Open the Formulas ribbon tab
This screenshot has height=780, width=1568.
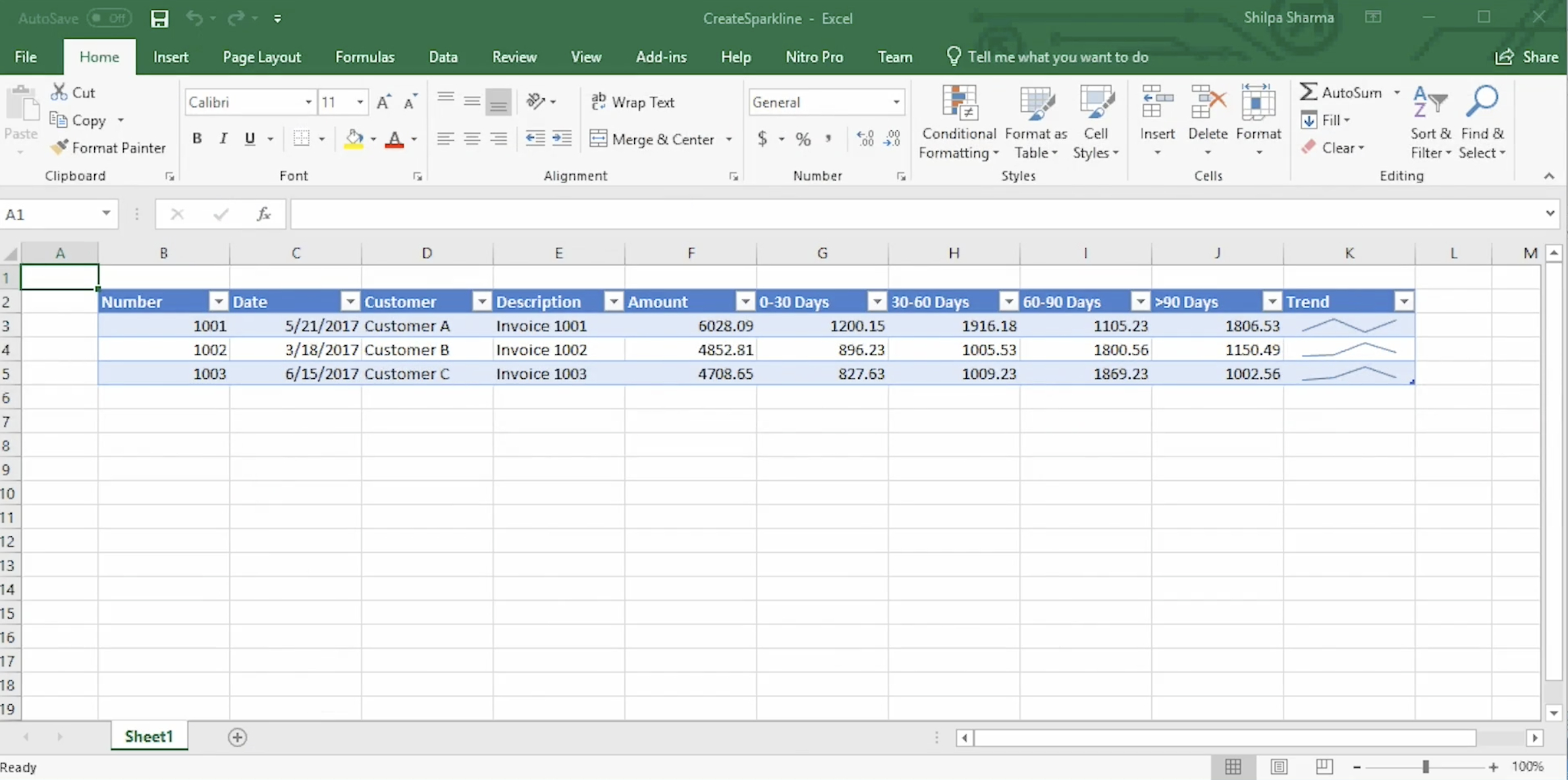pyautogui.click(x=364, y=57)
